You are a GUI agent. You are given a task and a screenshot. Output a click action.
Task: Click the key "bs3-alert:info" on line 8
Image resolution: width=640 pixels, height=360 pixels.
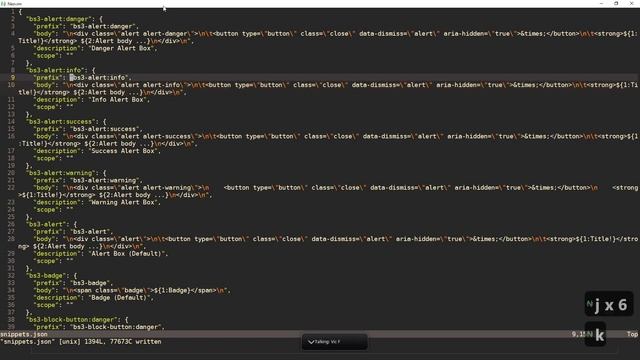[56, 70]
